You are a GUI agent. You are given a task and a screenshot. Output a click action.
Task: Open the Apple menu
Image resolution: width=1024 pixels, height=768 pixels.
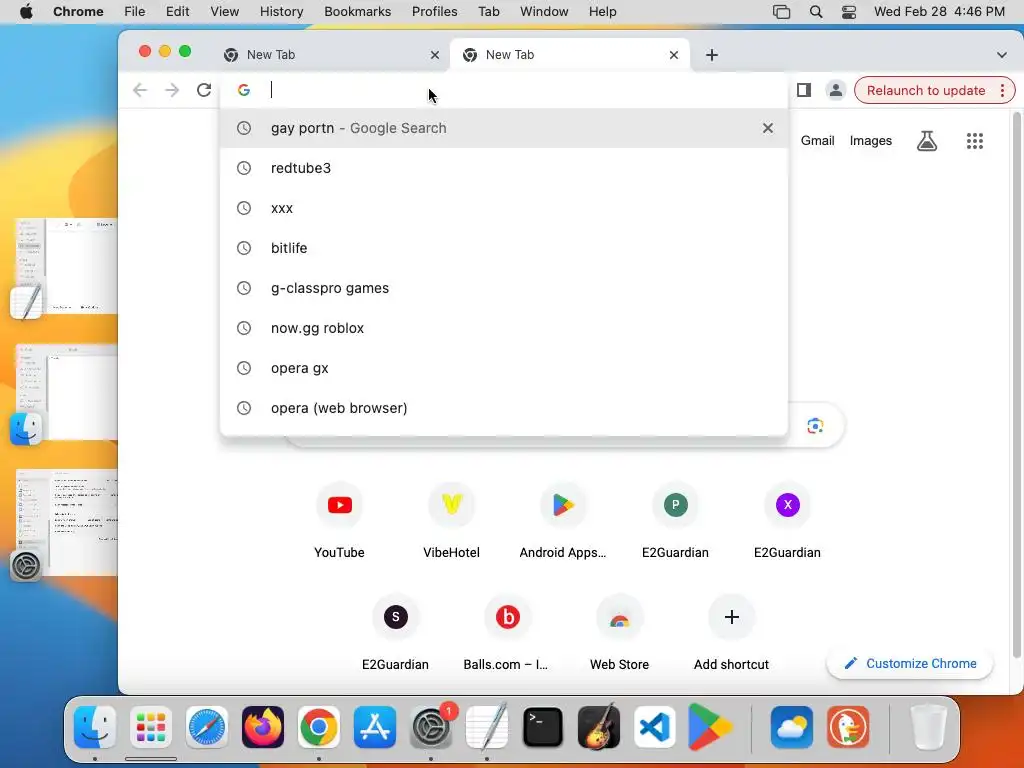[26, 12]
